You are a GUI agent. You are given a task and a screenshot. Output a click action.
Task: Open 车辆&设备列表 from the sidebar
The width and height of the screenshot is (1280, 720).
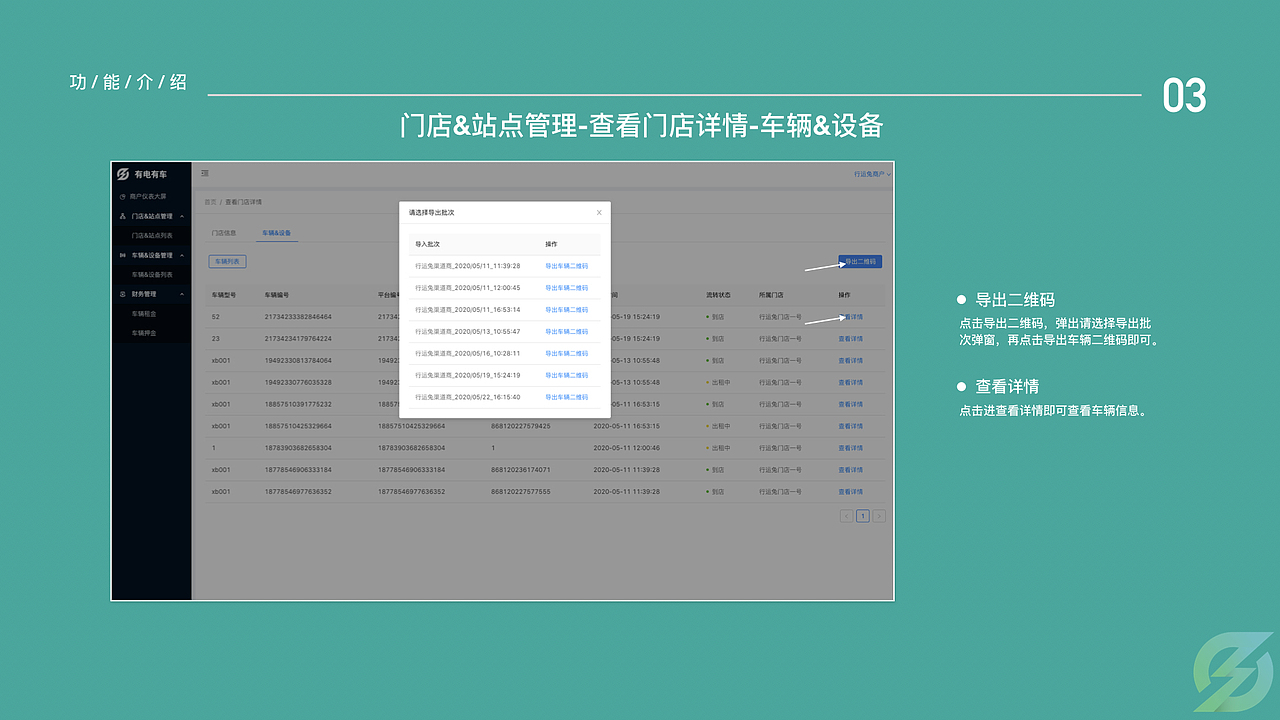152,274
